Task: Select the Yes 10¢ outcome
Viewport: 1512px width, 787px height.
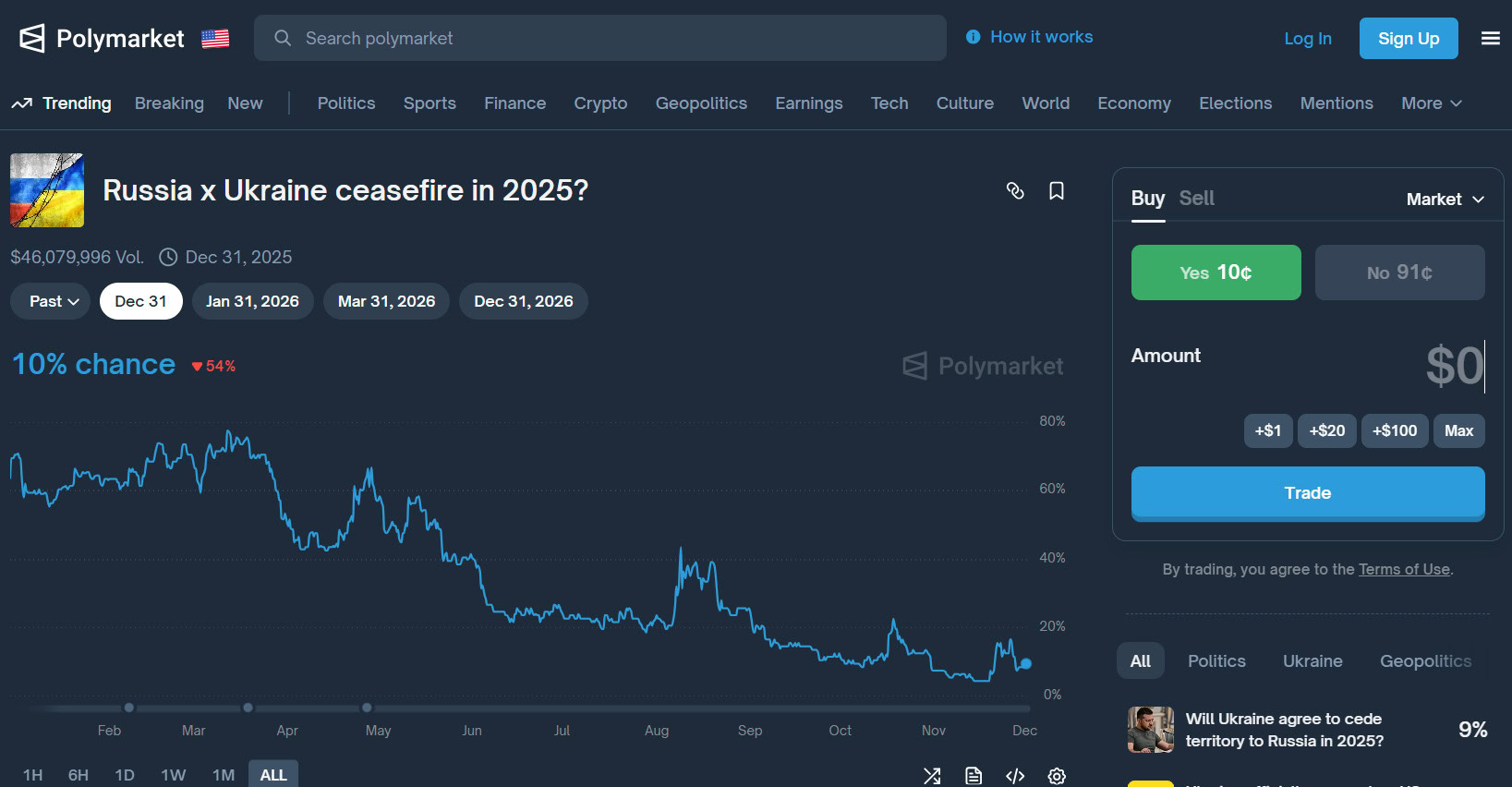Action: pos(1216,272)
